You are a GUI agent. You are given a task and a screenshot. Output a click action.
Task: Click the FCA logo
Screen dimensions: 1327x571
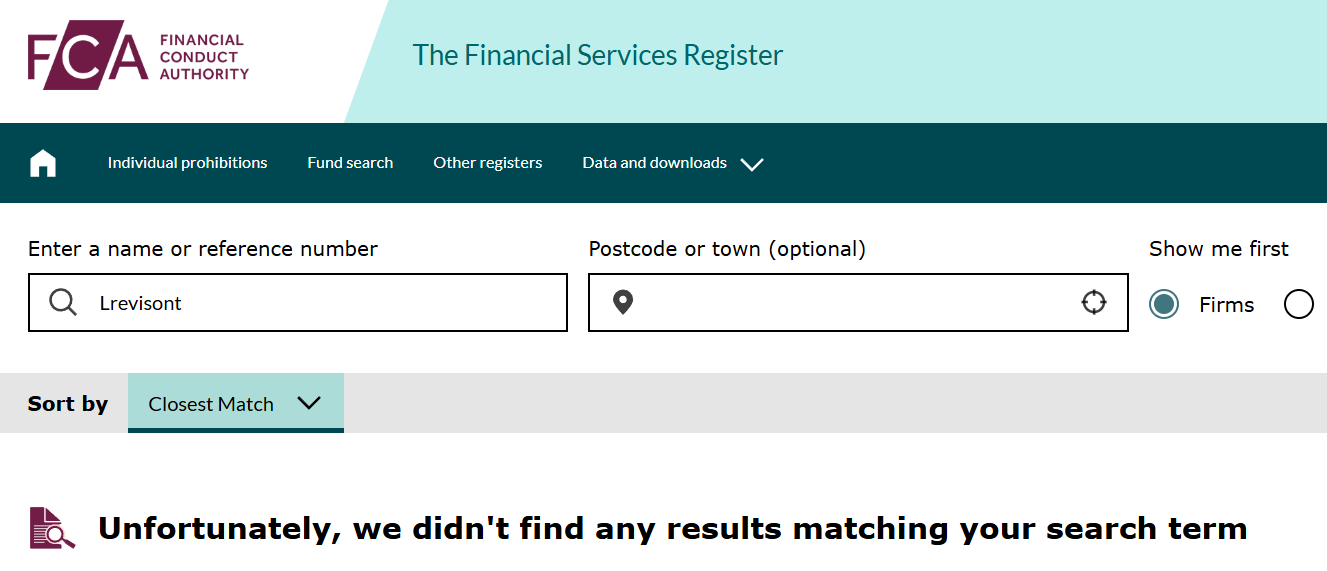tap(87, 56)
